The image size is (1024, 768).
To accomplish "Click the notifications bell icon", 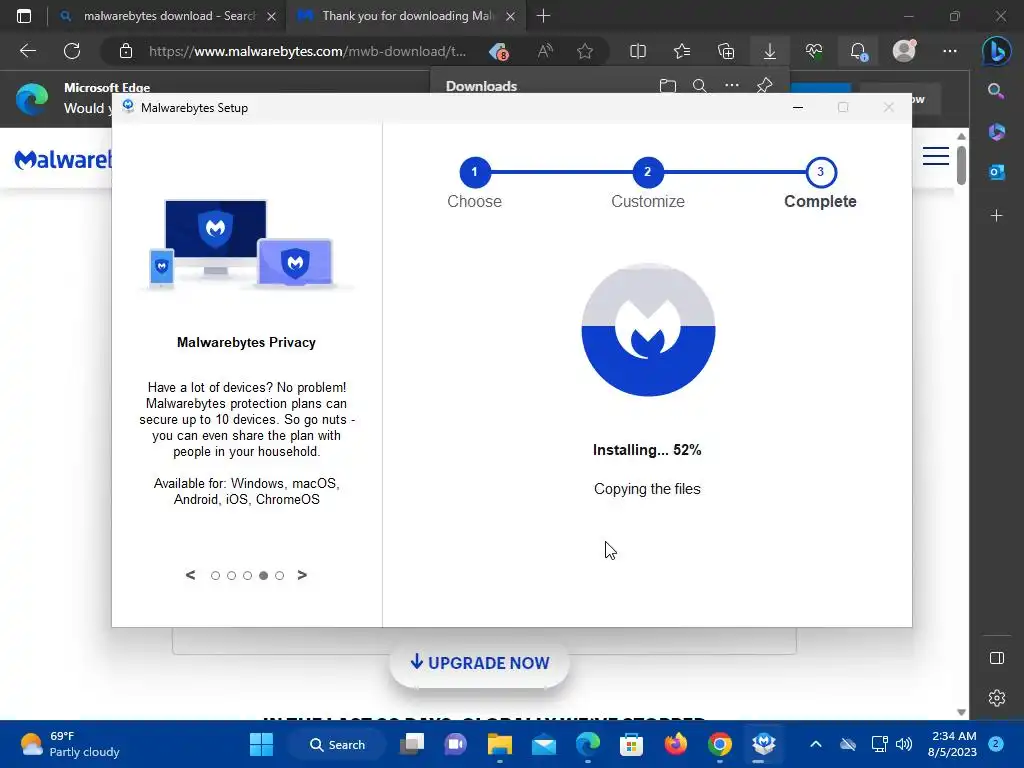I will click(858, 51).
